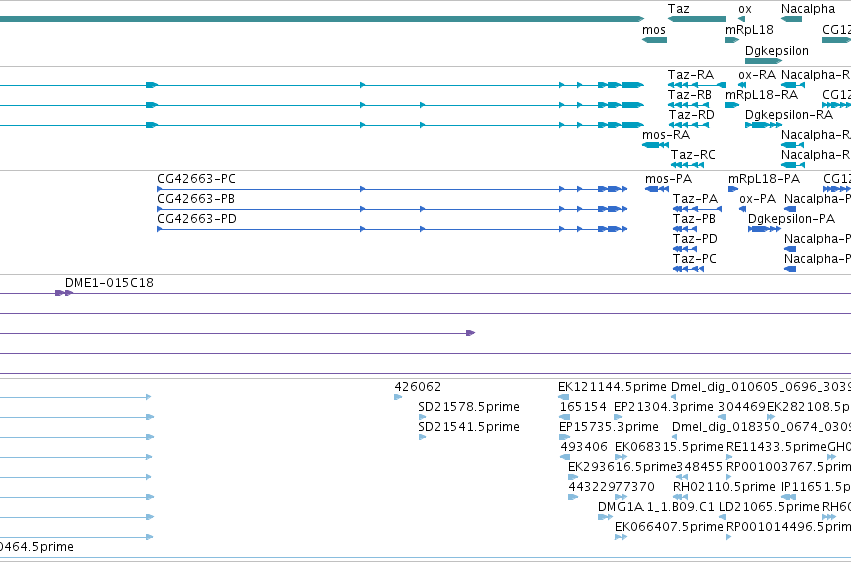
Task: Select the RE11433.5prime EST
Action: pos(729,457)
